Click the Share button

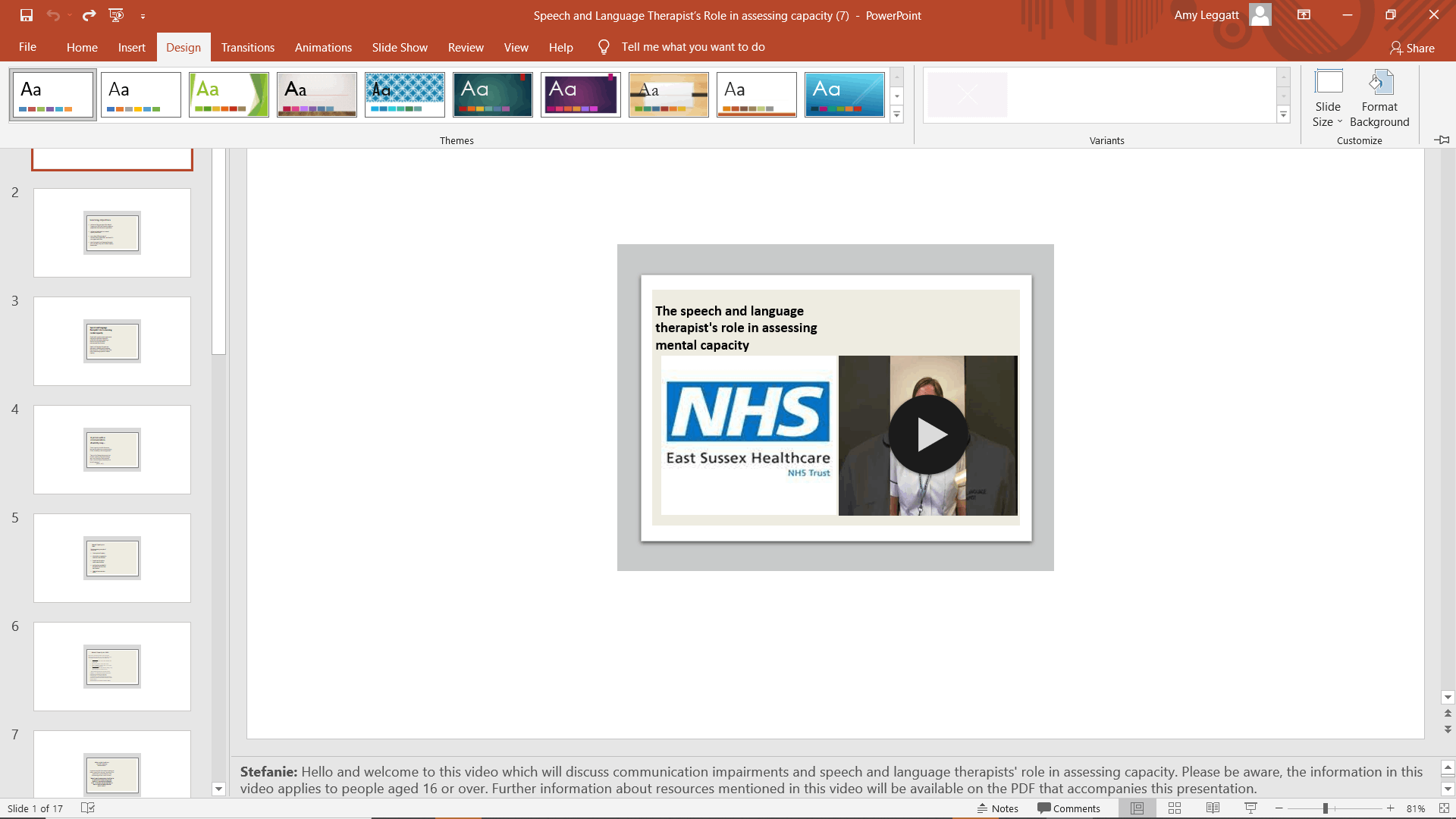click(x=1412, y=48)
